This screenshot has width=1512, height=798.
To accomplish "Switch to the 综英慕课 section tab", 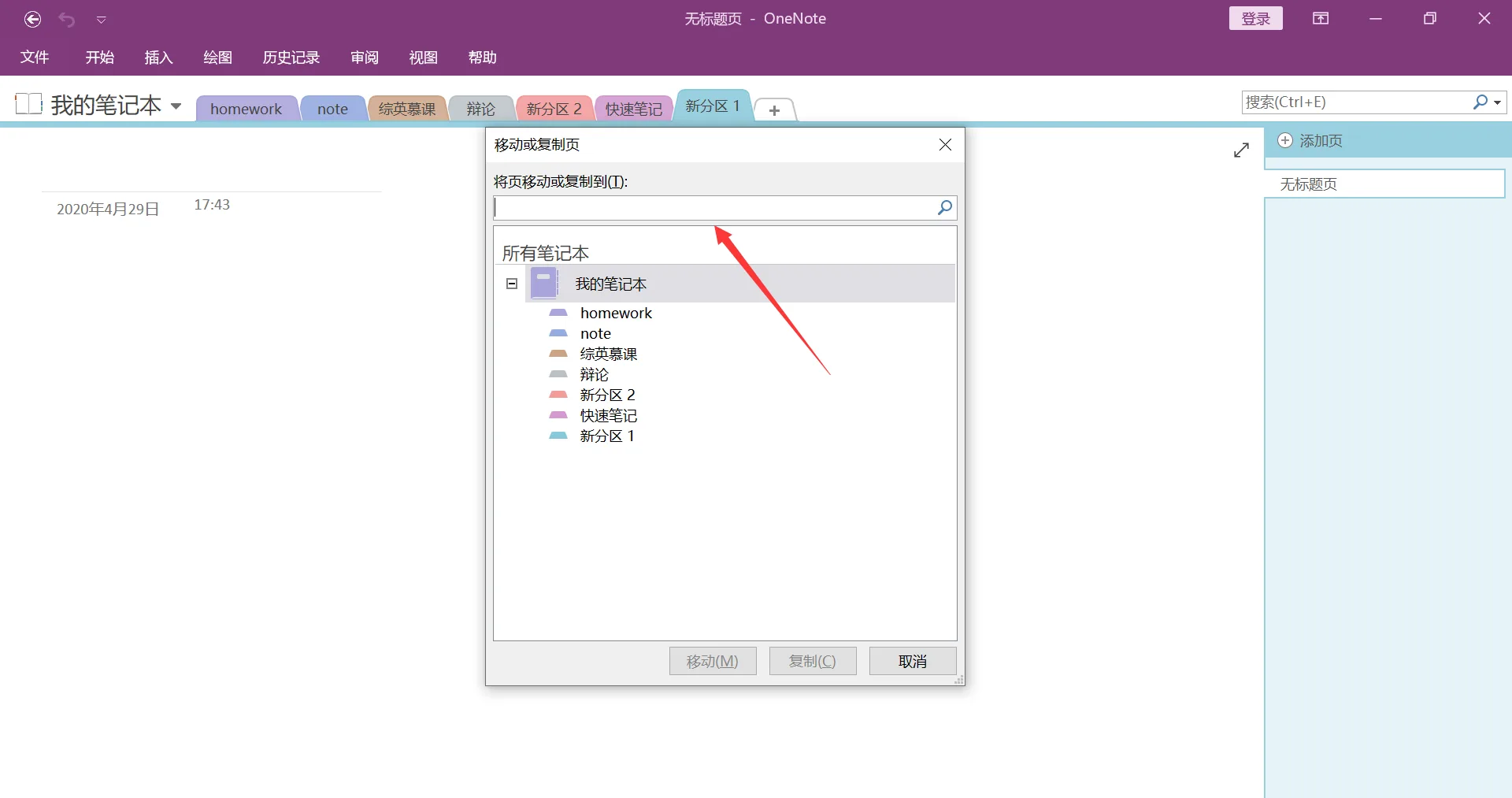I will tap(407, 109).
